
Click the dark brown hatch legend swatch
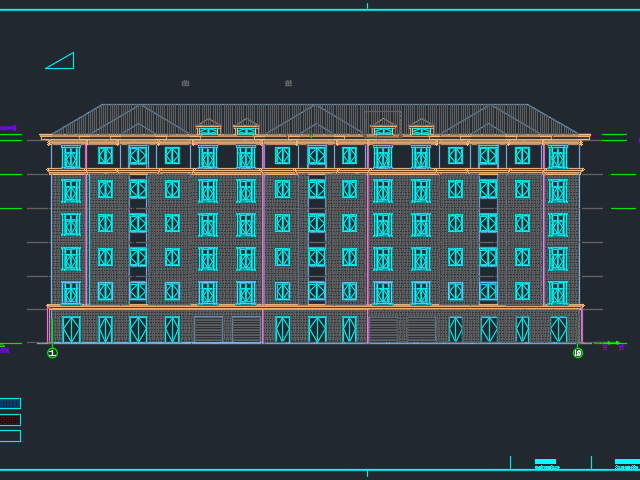tap(9, 420)
